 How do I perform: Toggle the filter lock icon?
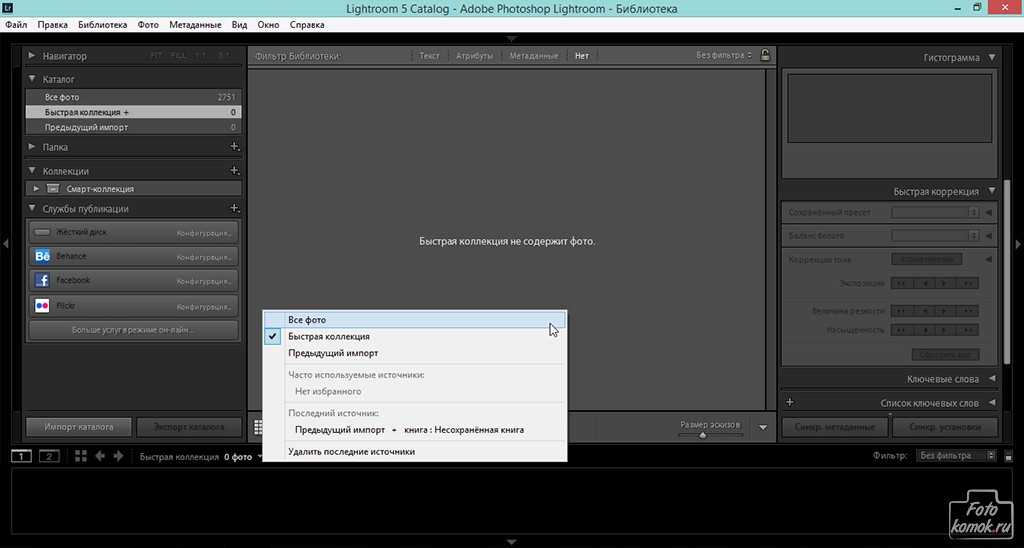765,56
